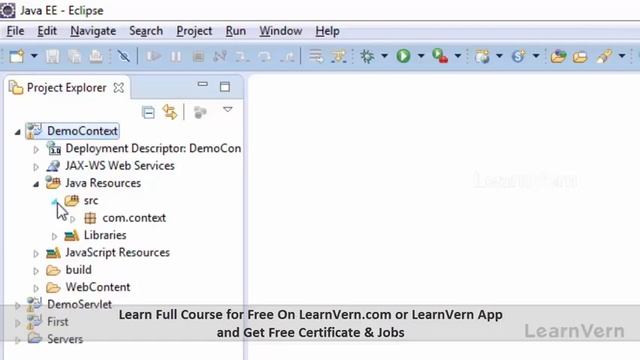Open the Run menu
The width and height of the screenshot is (640, 360).
(x=236, y=31)
